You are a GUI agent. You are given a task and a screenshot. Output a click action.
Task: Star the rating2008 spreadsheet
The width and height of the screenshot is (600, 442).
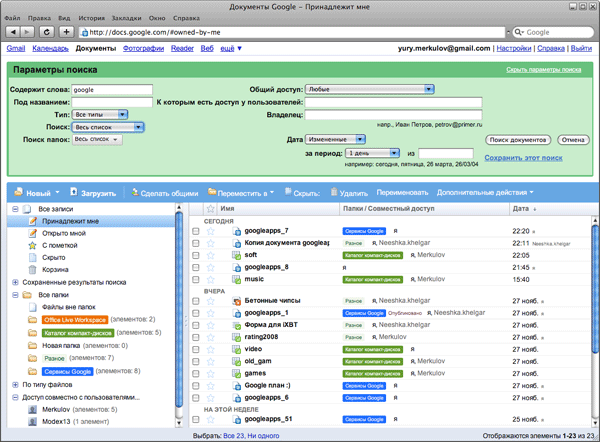pos(210,337)
